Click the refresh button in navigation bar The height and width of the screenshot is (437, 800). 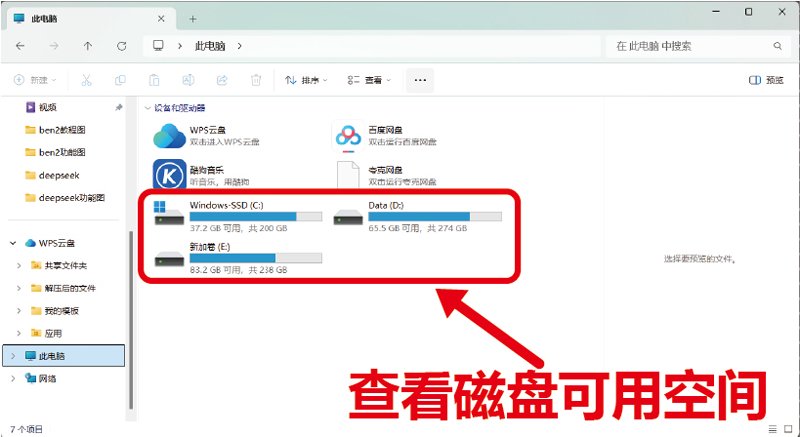[x=121, y=46]
